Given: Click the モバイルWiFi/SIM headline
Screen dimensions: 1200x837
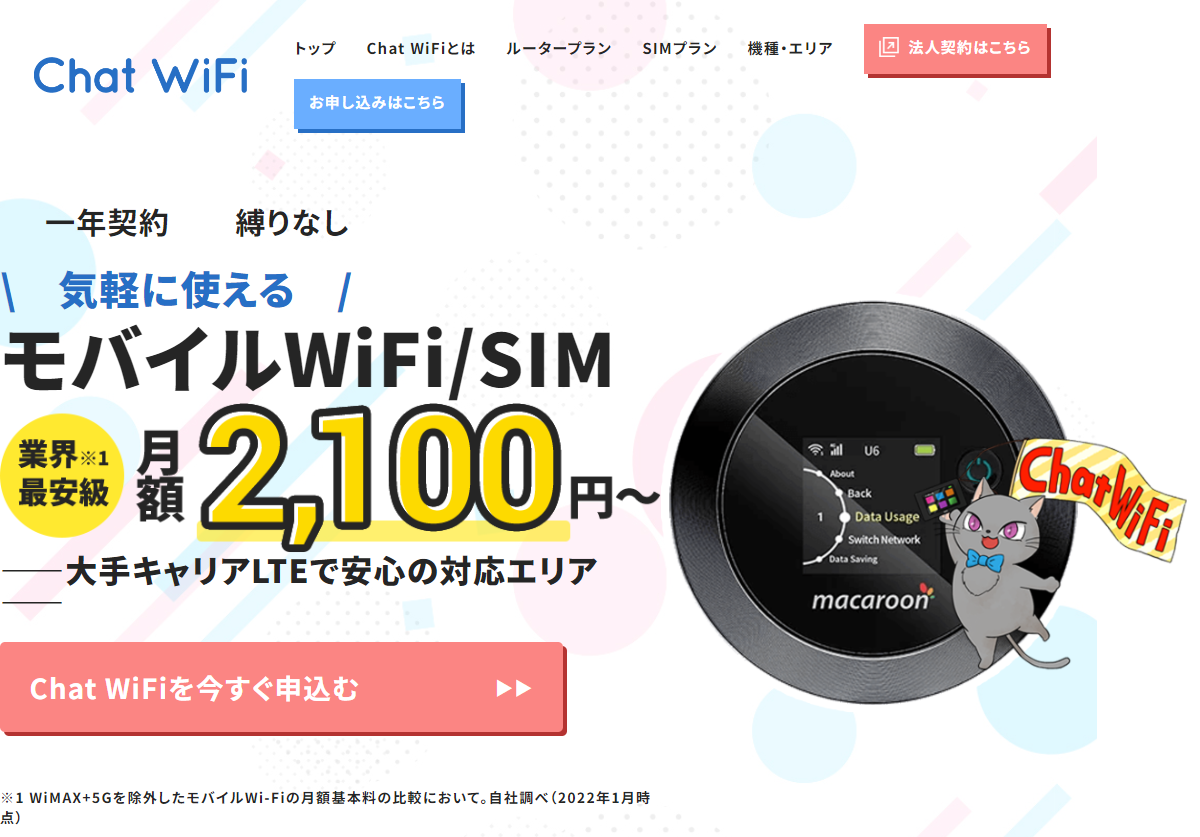Looking at the screenshot, I should [x=307, y=362].
